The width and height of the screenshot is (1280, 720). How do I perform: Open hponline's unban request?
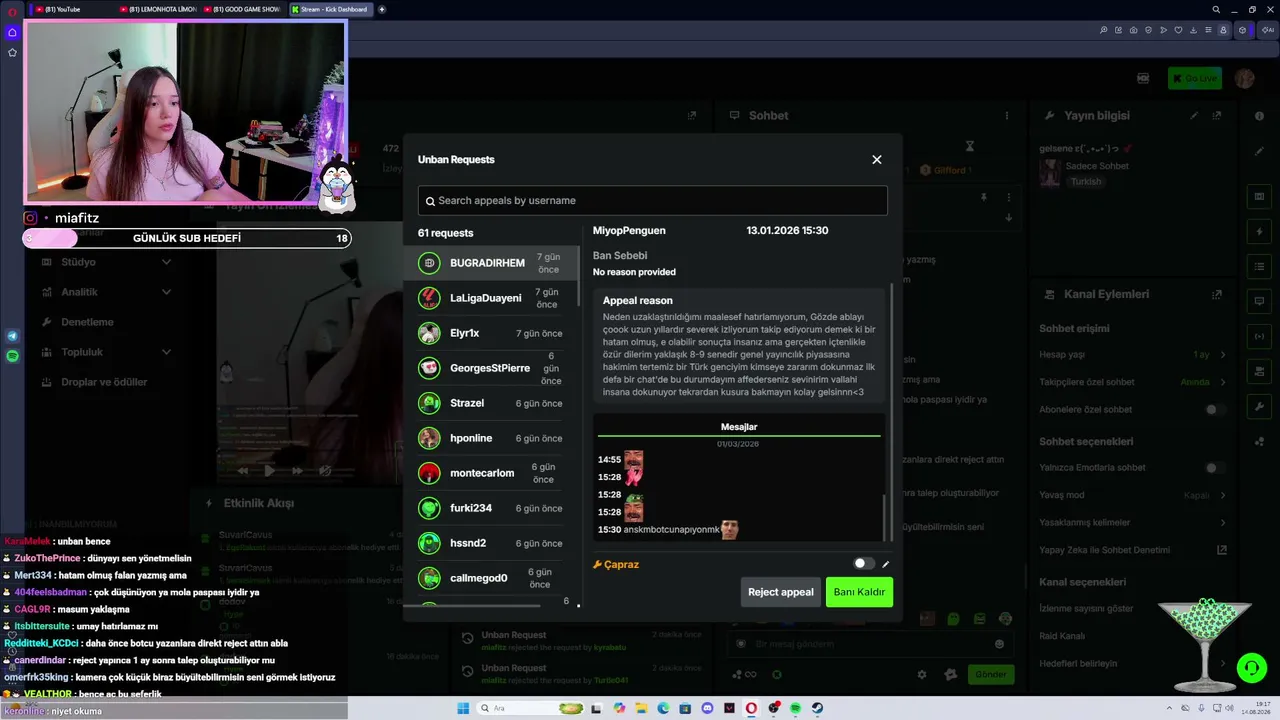click(491, 438)
